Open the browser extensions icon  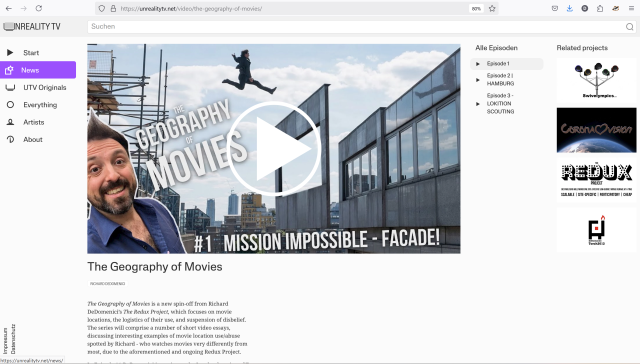click(x=600, y=8)
